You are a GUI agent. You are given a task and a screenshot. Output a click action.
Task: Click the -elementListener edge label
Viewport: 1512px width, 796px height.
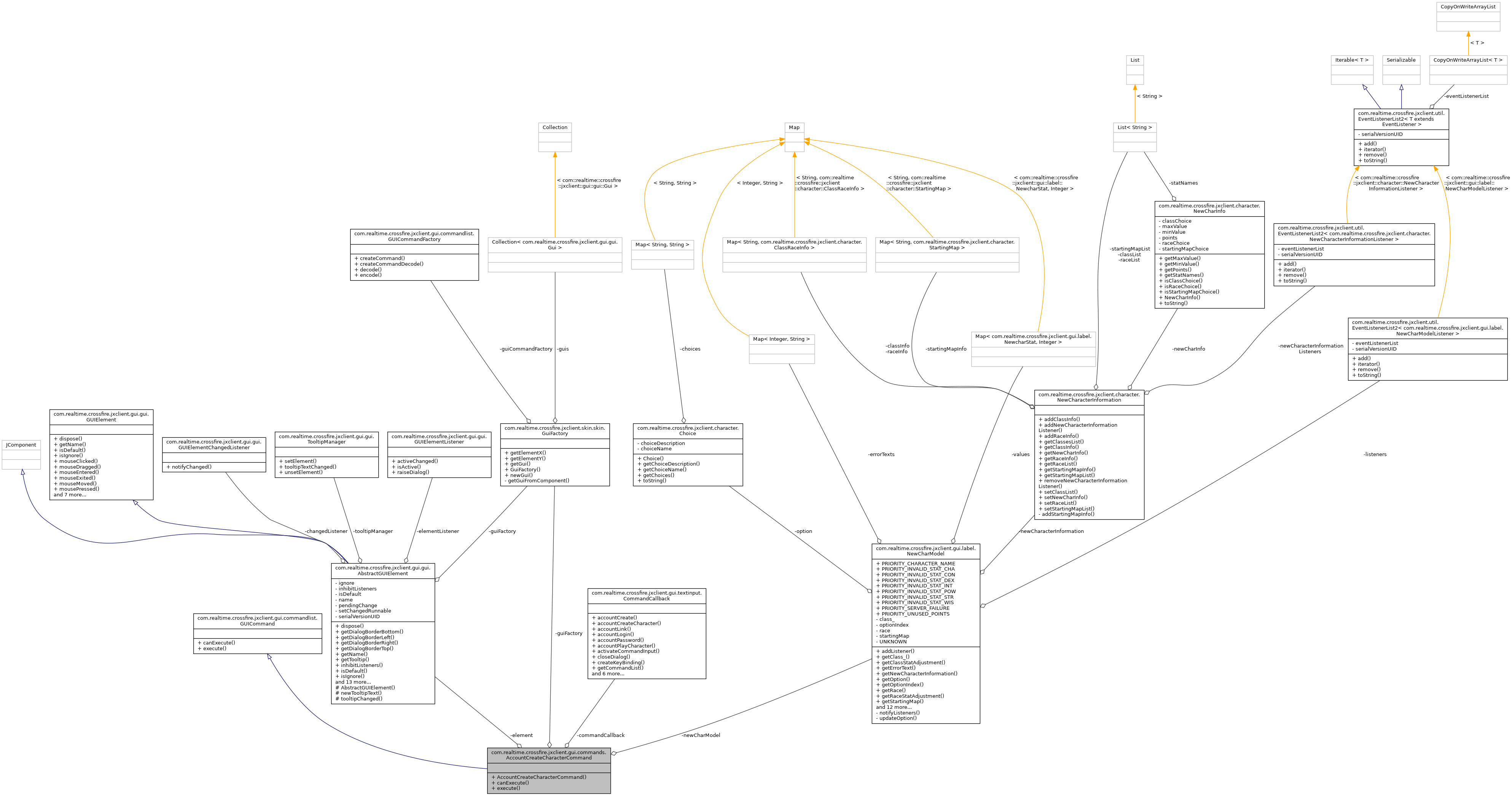click(438, 531)
